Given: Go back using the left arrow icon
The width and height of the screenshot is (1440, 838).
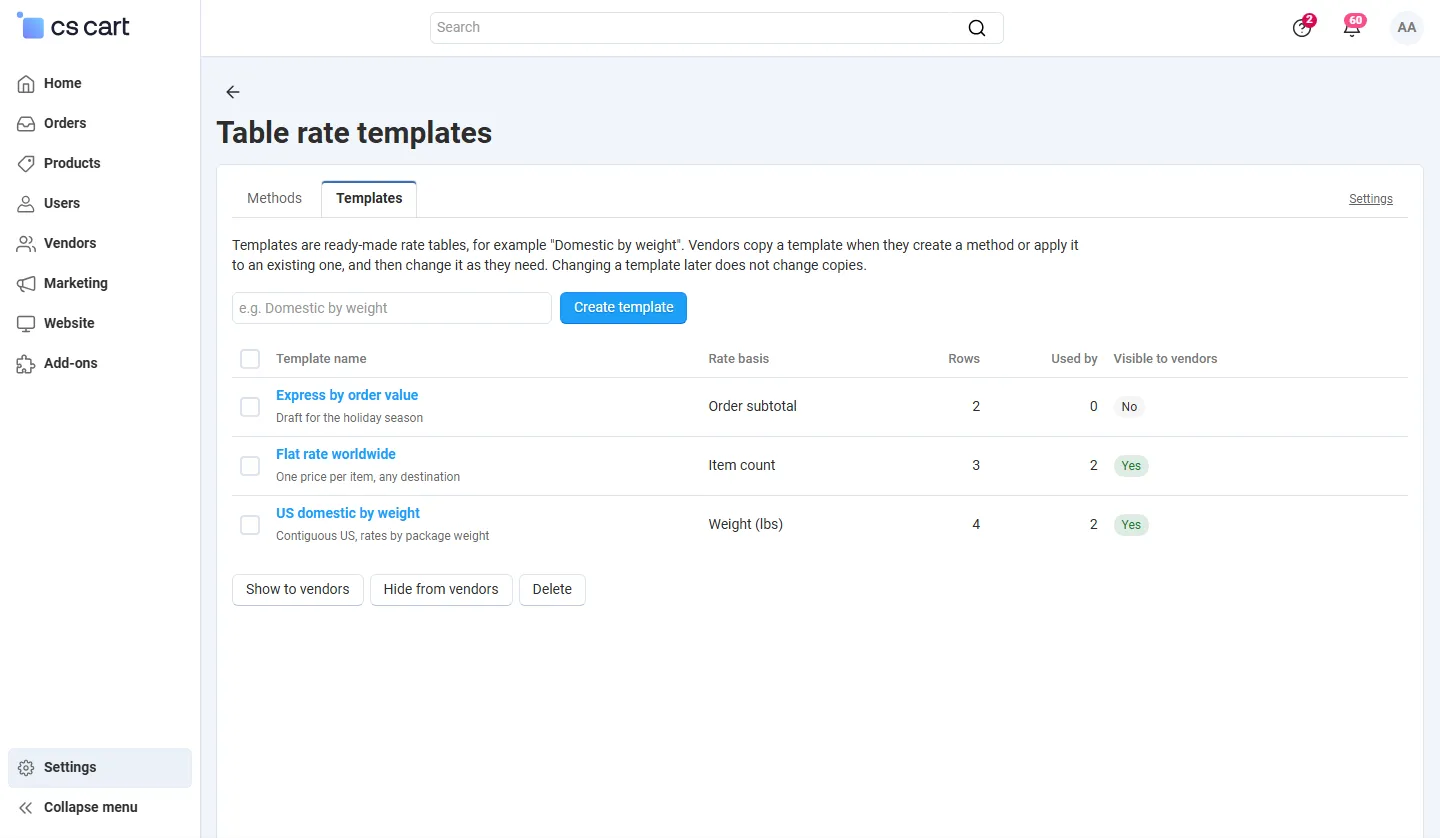Looking at the screenshot, I should (x=233, y=92).
